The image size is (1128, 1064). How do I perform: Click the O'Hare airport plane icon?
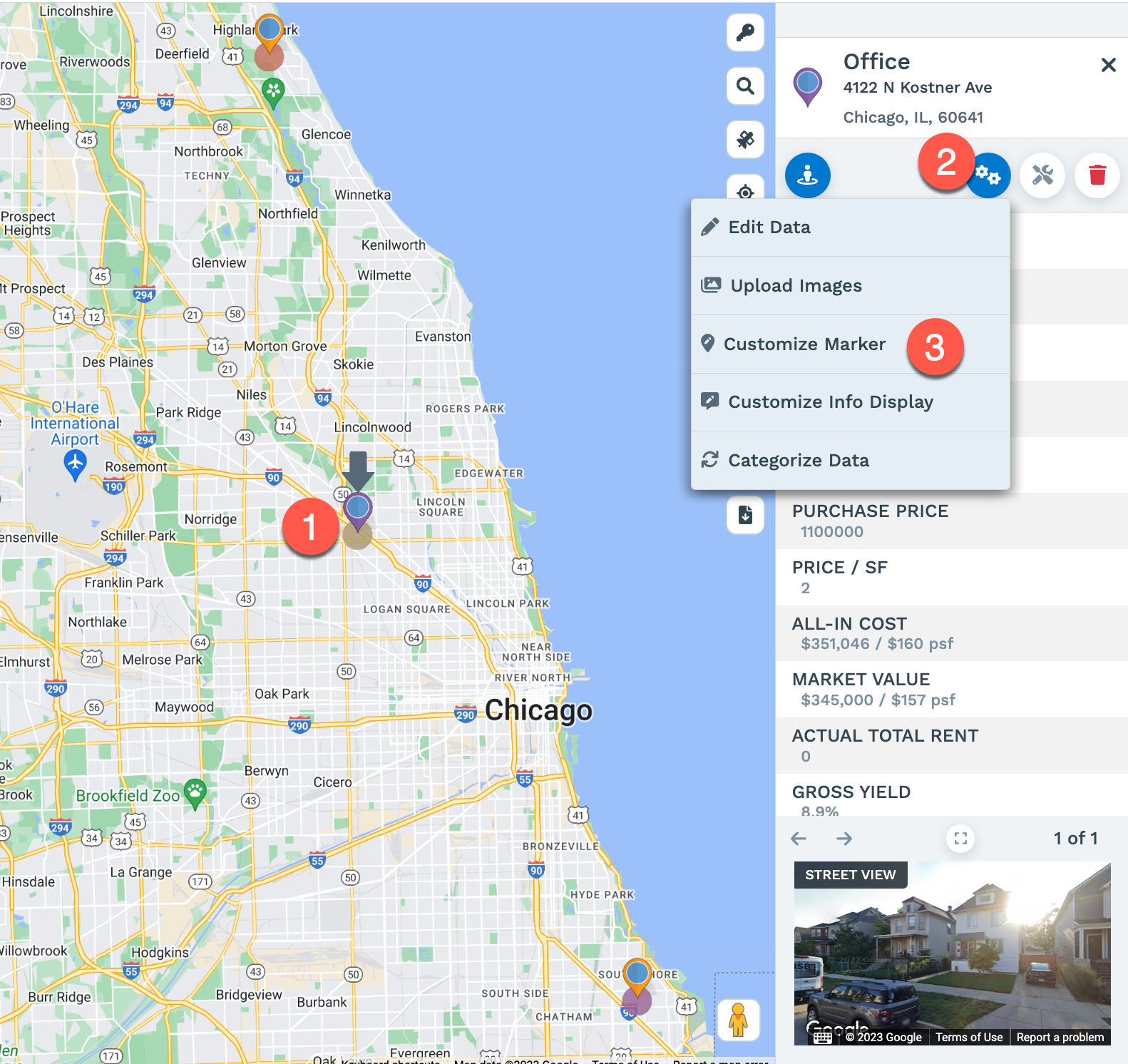75,465
